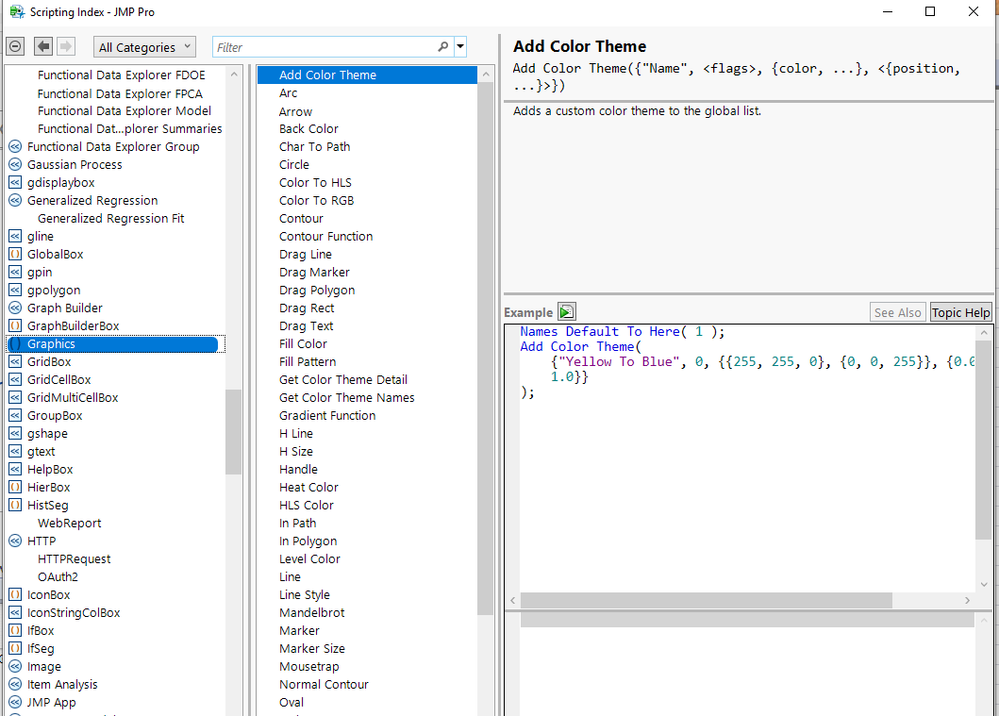Click the icon beside JMP App
The width and height of the screenshot is (999, 716).
[15, 702]
